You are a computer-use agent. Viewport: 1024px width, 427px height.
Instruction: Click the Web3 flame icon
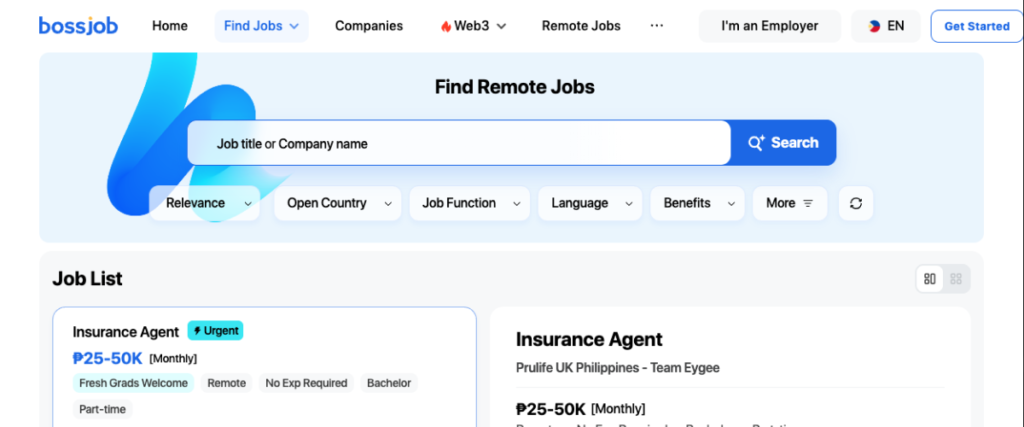coord(446,26)
